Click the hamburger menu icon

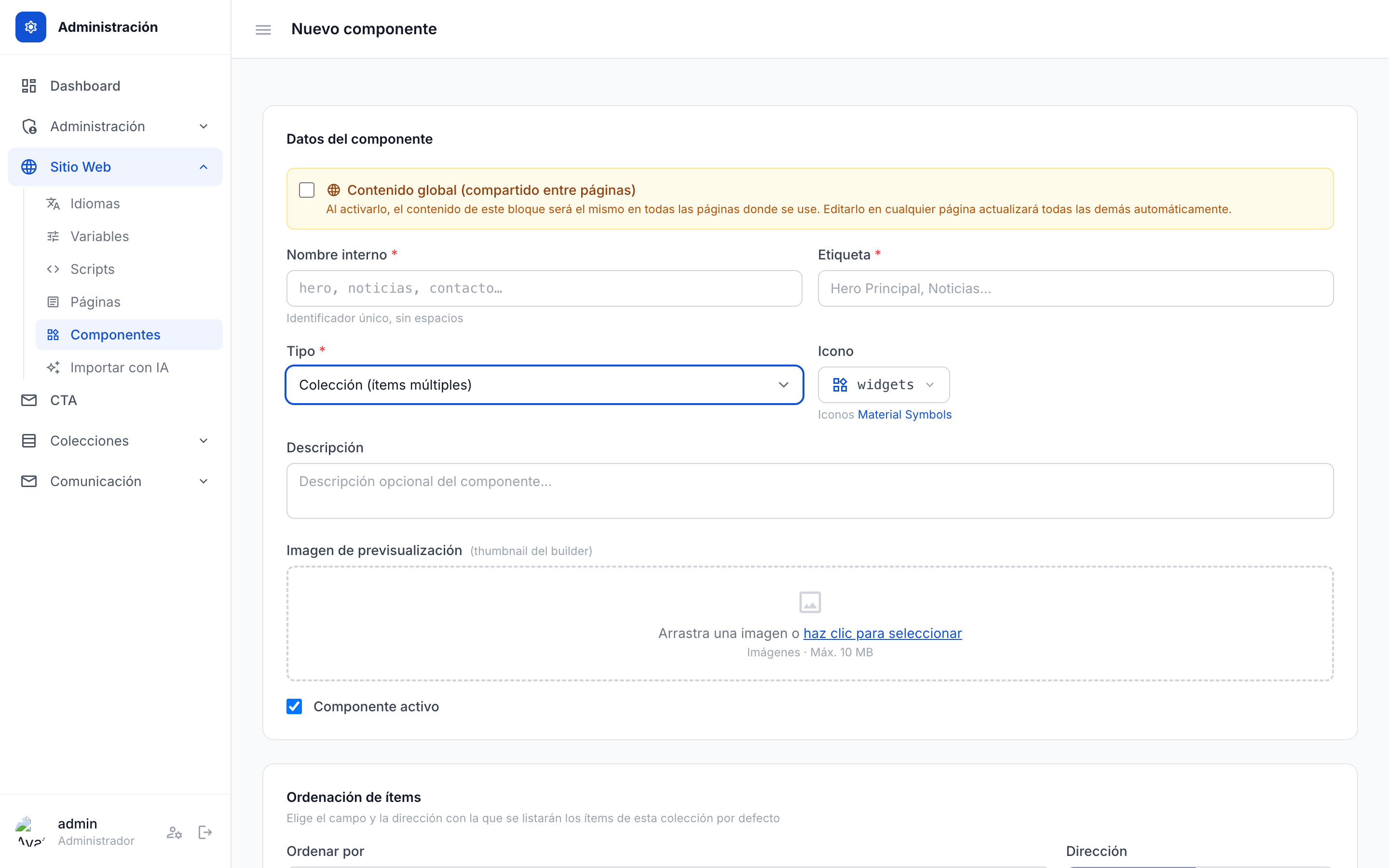click(x=263, y=29)
